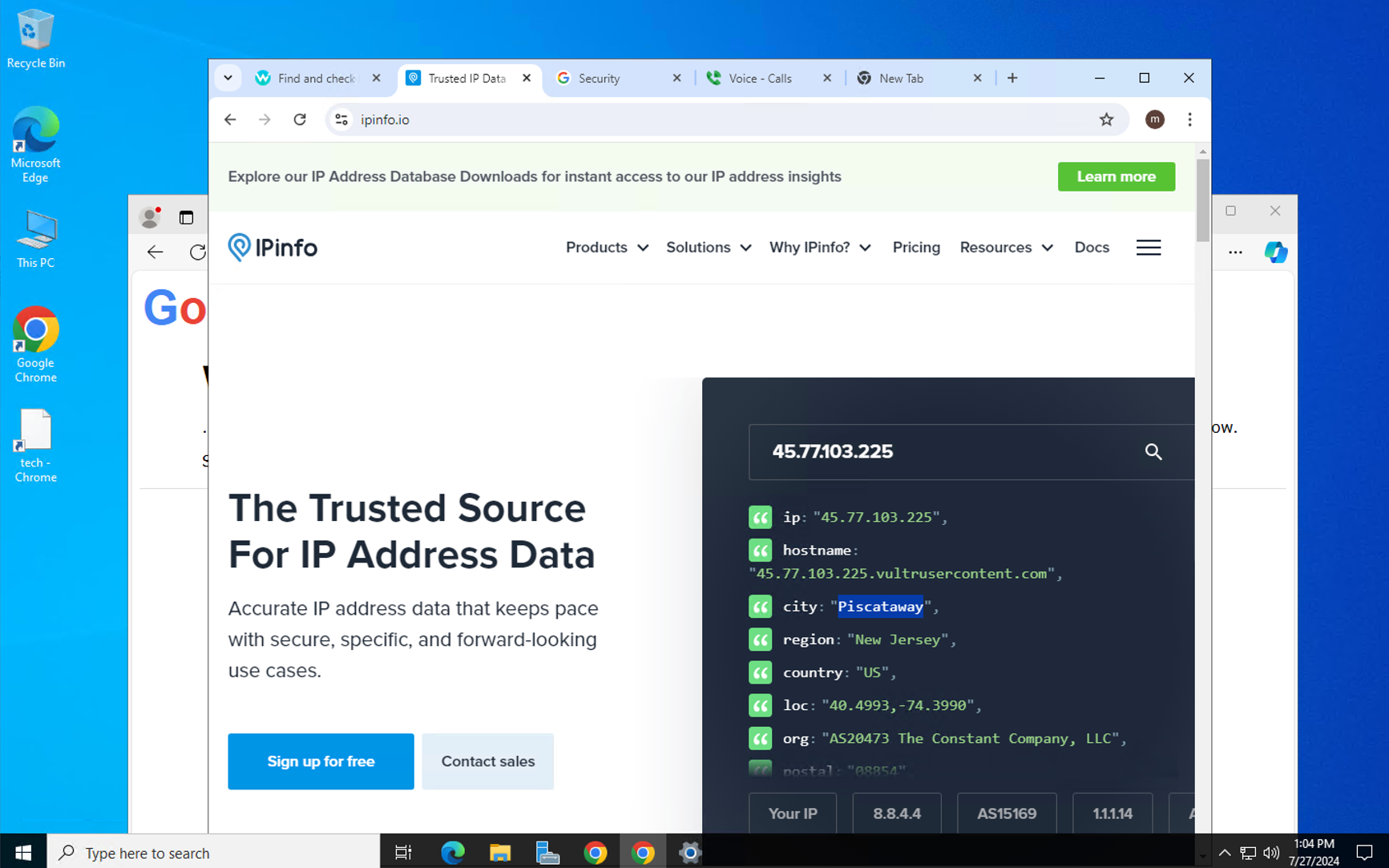The image size is (1389, 868).
Task: Click the taskbar search box
Action: click(213, 853)
